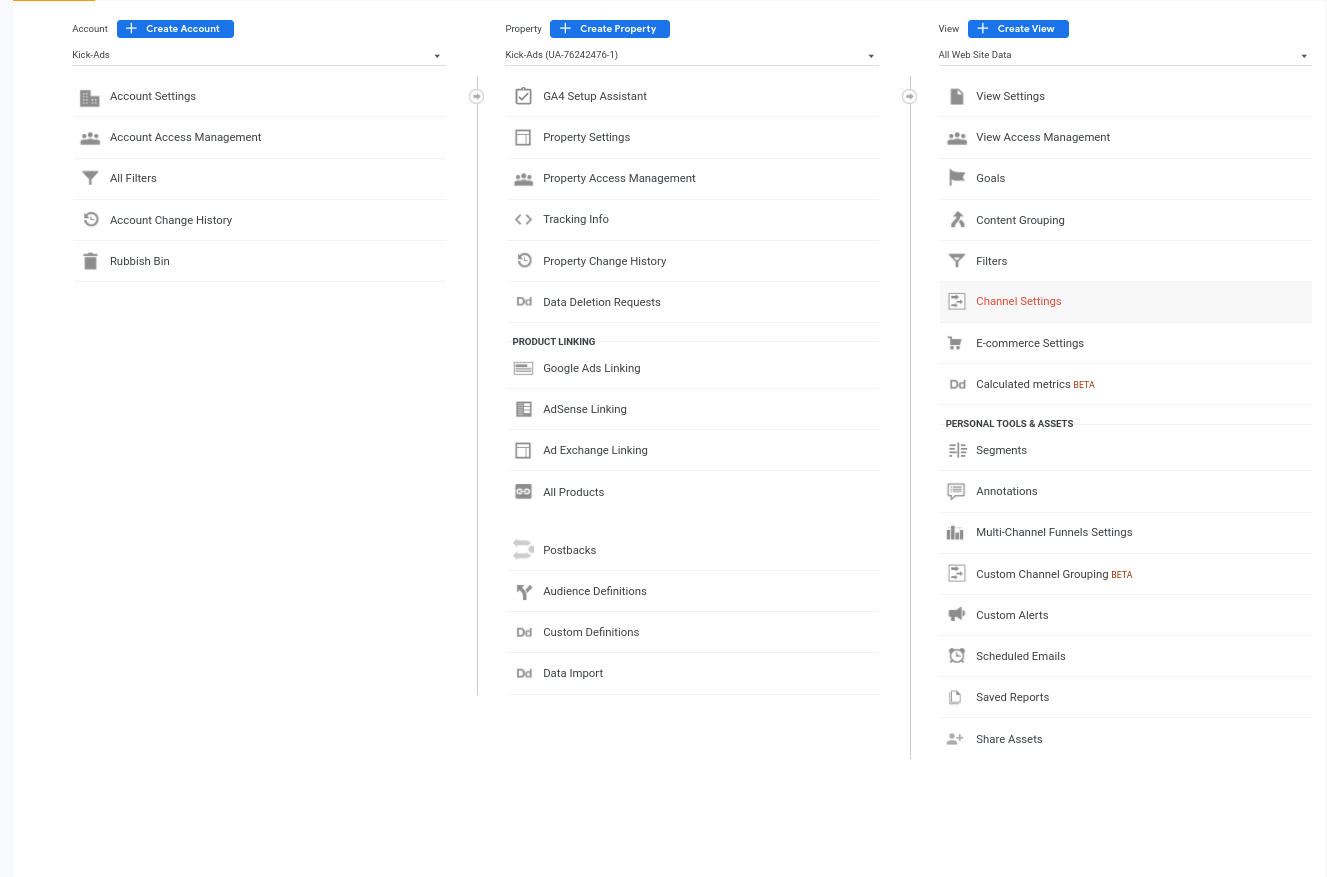Click the AdSense Linking icon

(523, 409)
